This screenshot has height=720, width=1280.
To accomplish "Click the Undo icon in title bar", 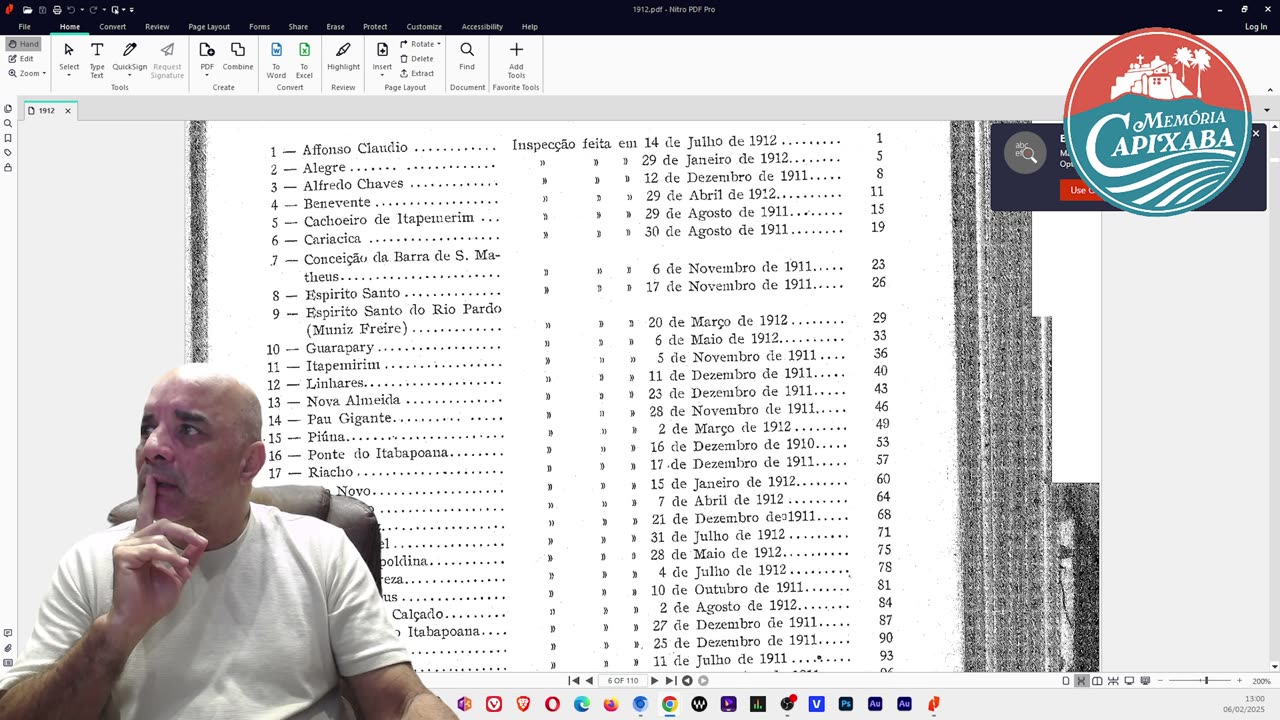I will click(x=71, y=10).
